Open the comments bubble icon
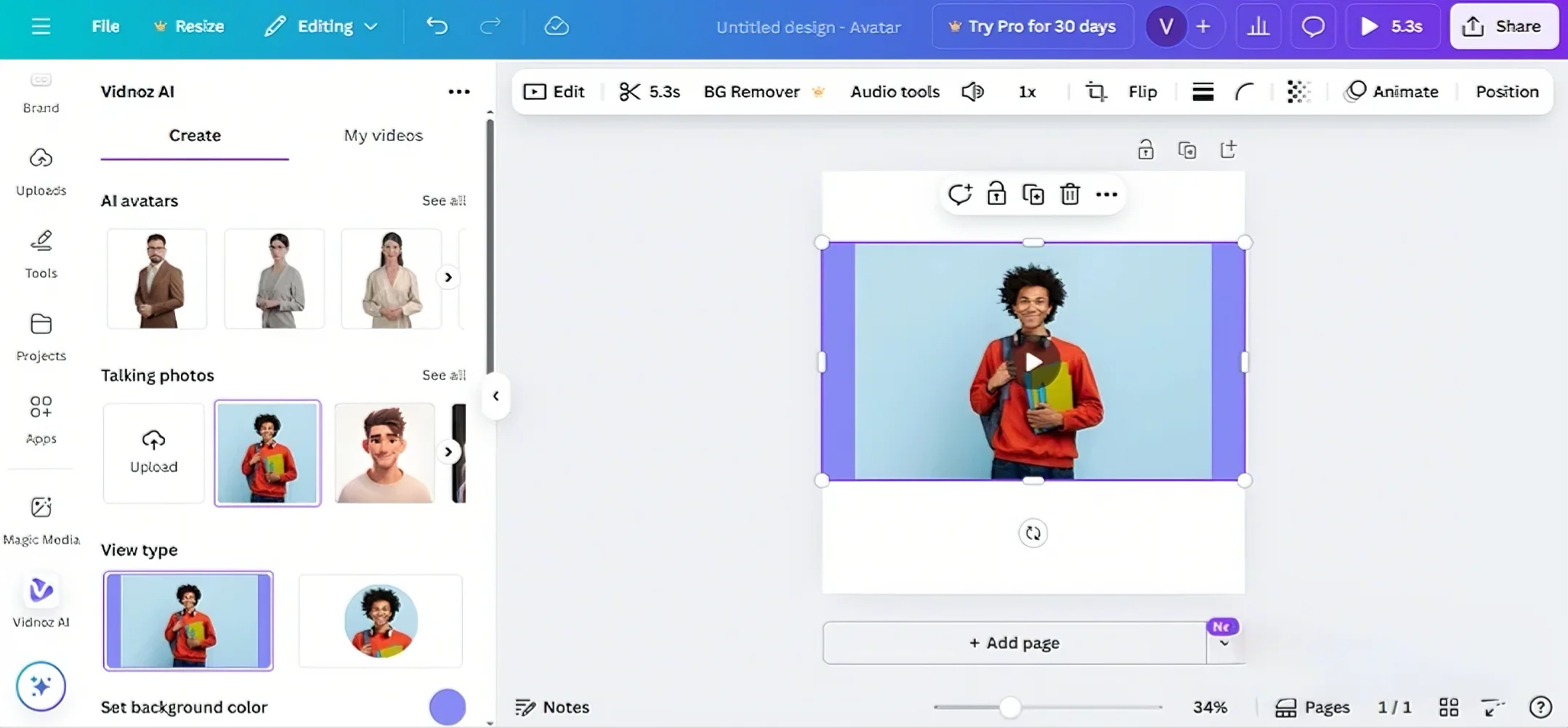 click(x=1313, y=26)
